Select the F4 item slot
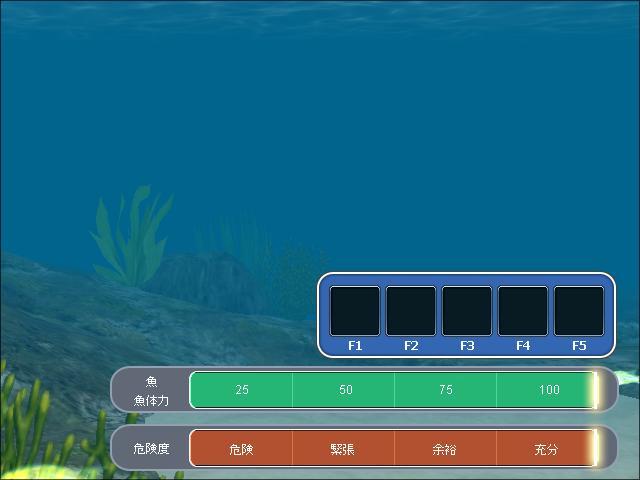The width and height of the screenshot is (640, 480). click(x=523, y=311)
